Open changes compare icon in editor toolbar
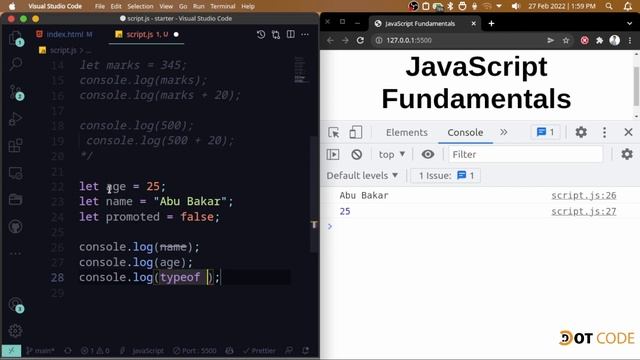The image size is (640, 360). pos(276,35)
